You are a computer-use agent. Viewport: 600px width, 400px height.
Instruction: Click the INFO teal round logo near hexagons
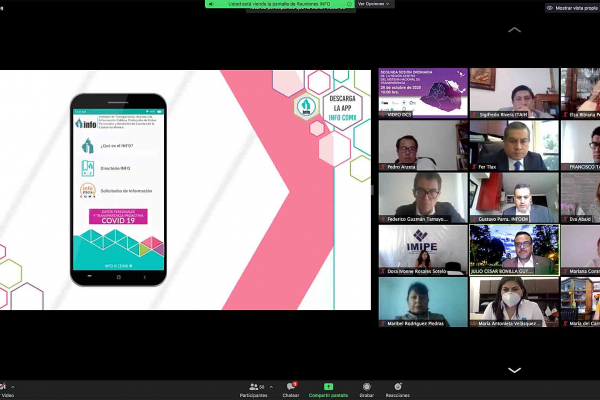point(306,106)
